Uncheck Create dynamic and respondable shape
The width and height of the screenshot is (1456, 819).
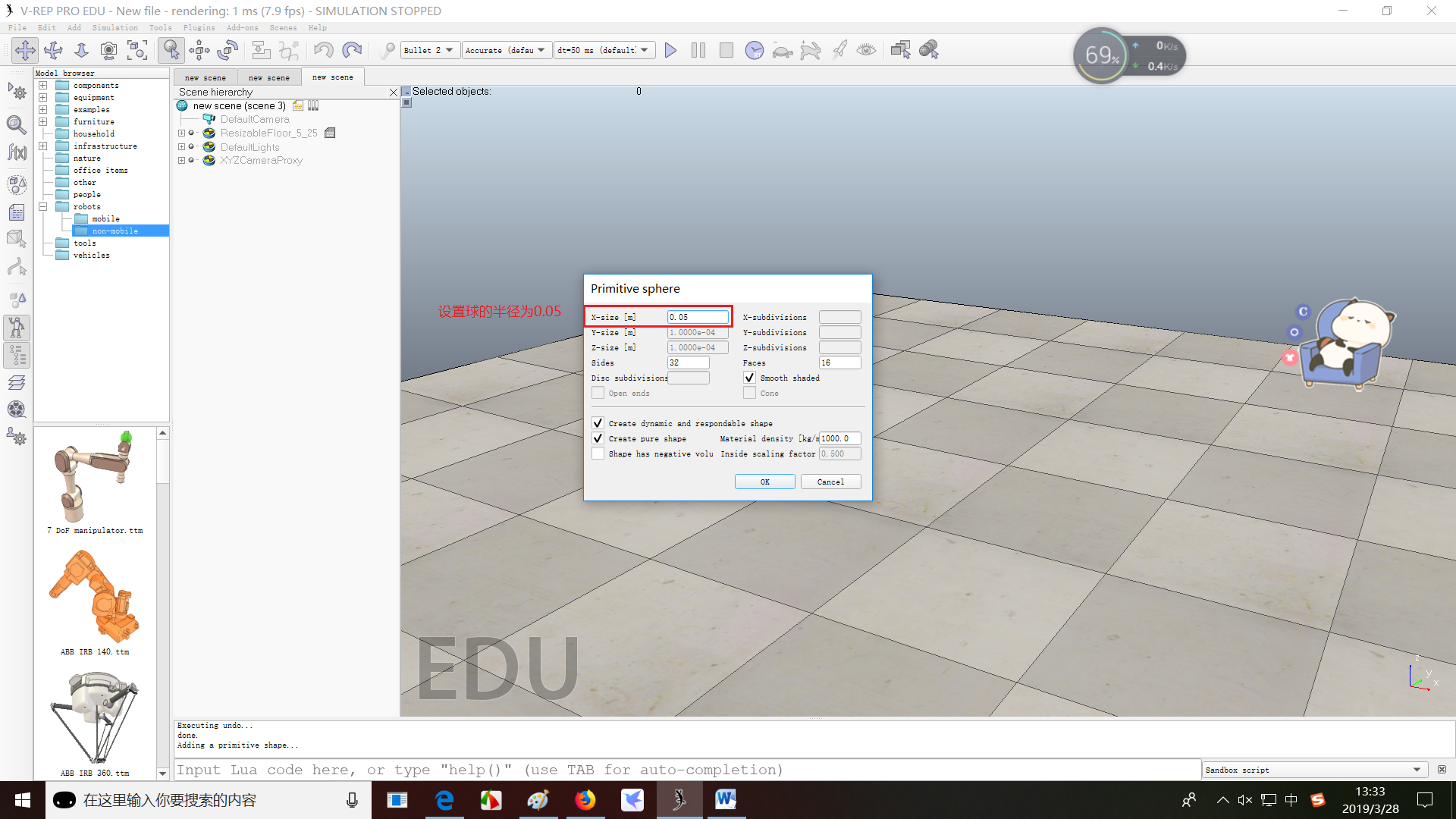click(598, 423)
